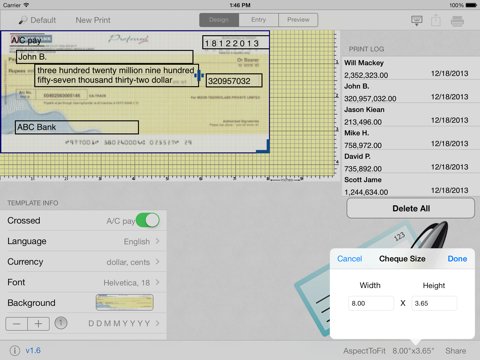Tap the Font row label
The image size is (480, 360).
click(x=16, y=282)
